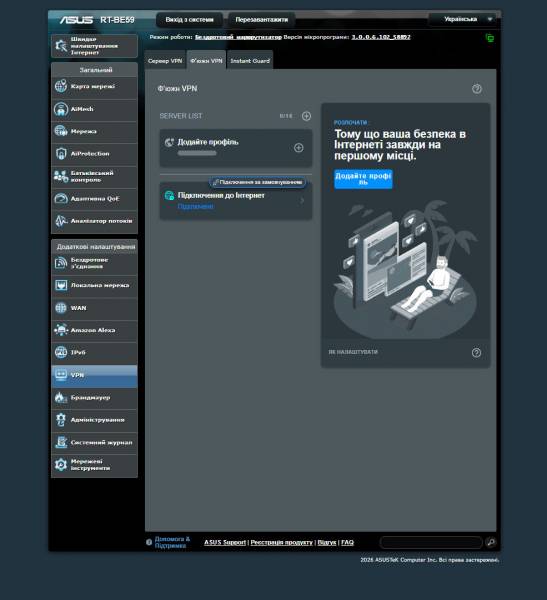Click the Підключено status text

195,207
